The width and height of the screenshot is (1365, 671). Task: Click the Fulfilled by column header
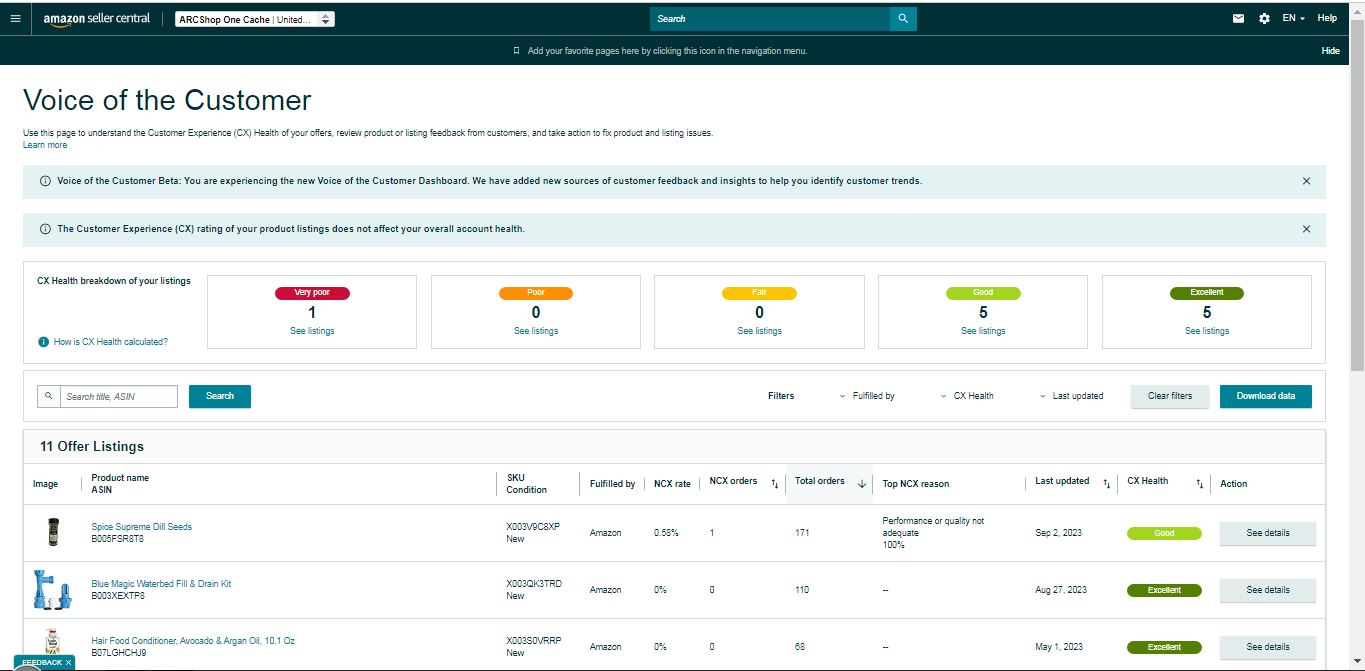[612, 484]
